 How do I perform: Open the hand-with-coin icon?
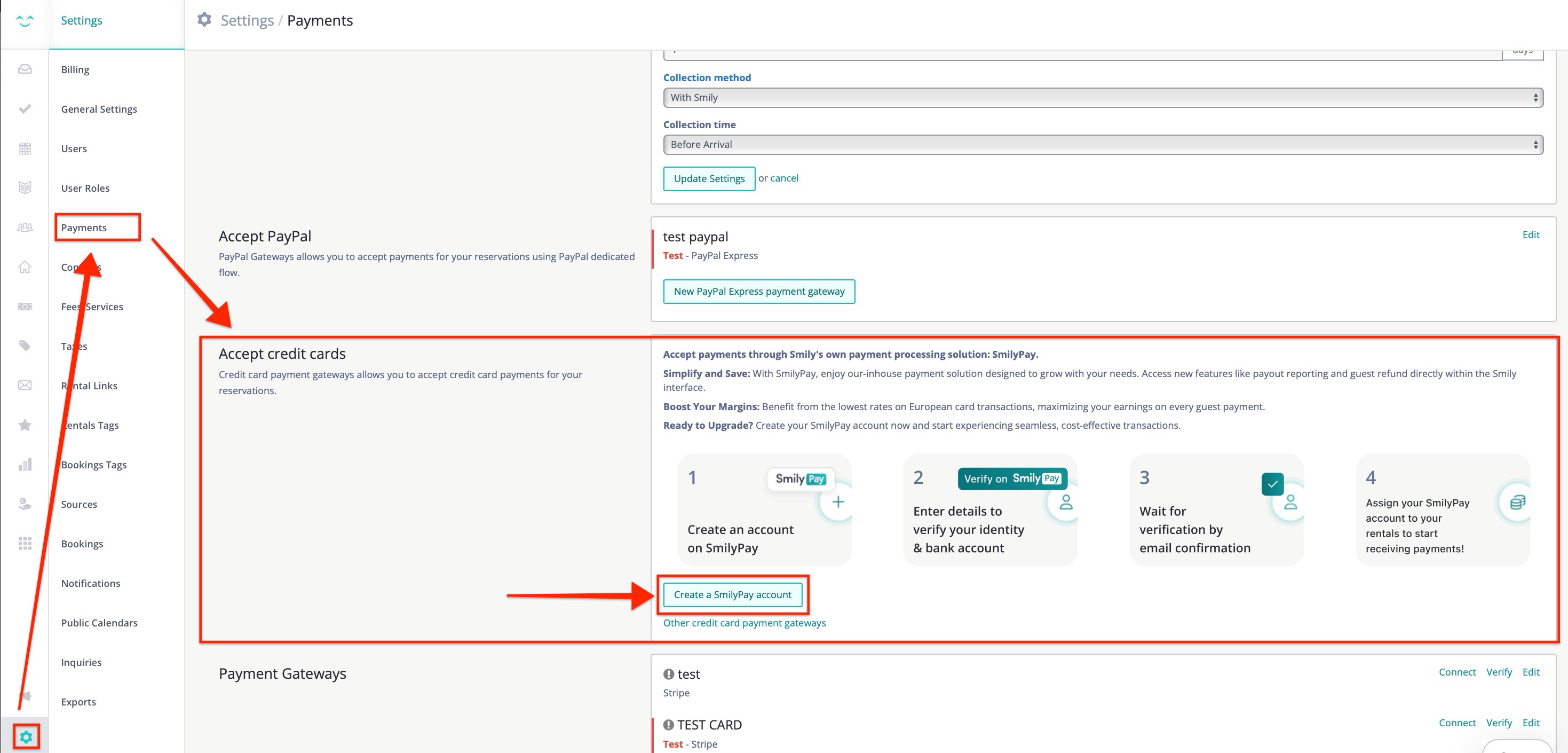pyautogui.click(x=25, y=504)
